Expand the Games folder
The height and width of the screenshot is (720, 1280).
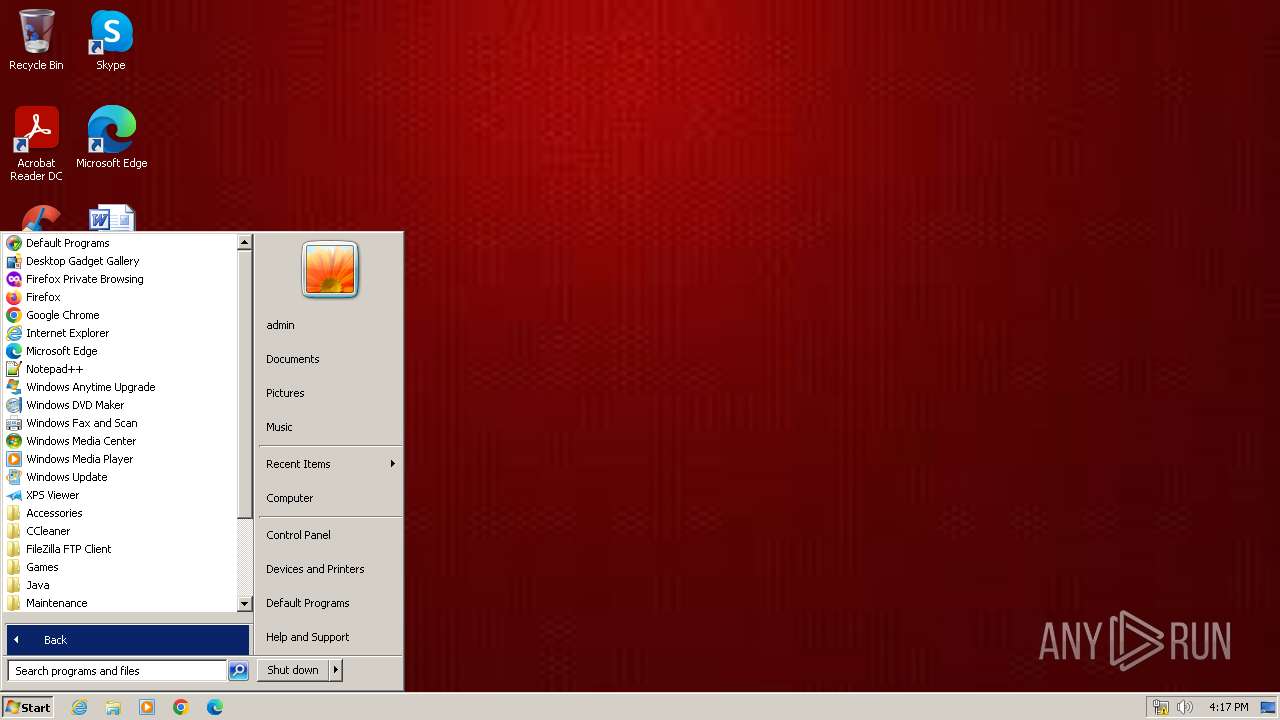[42, 567]
